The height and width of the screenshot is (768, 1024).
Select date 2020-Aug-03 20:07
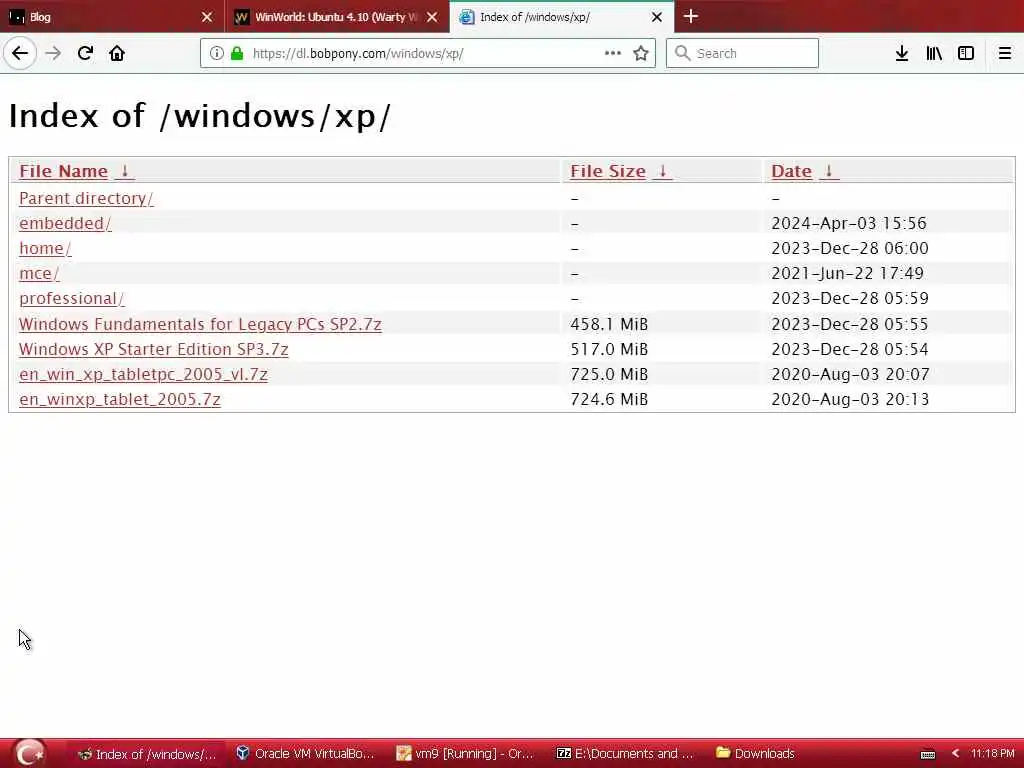point(850,374)
